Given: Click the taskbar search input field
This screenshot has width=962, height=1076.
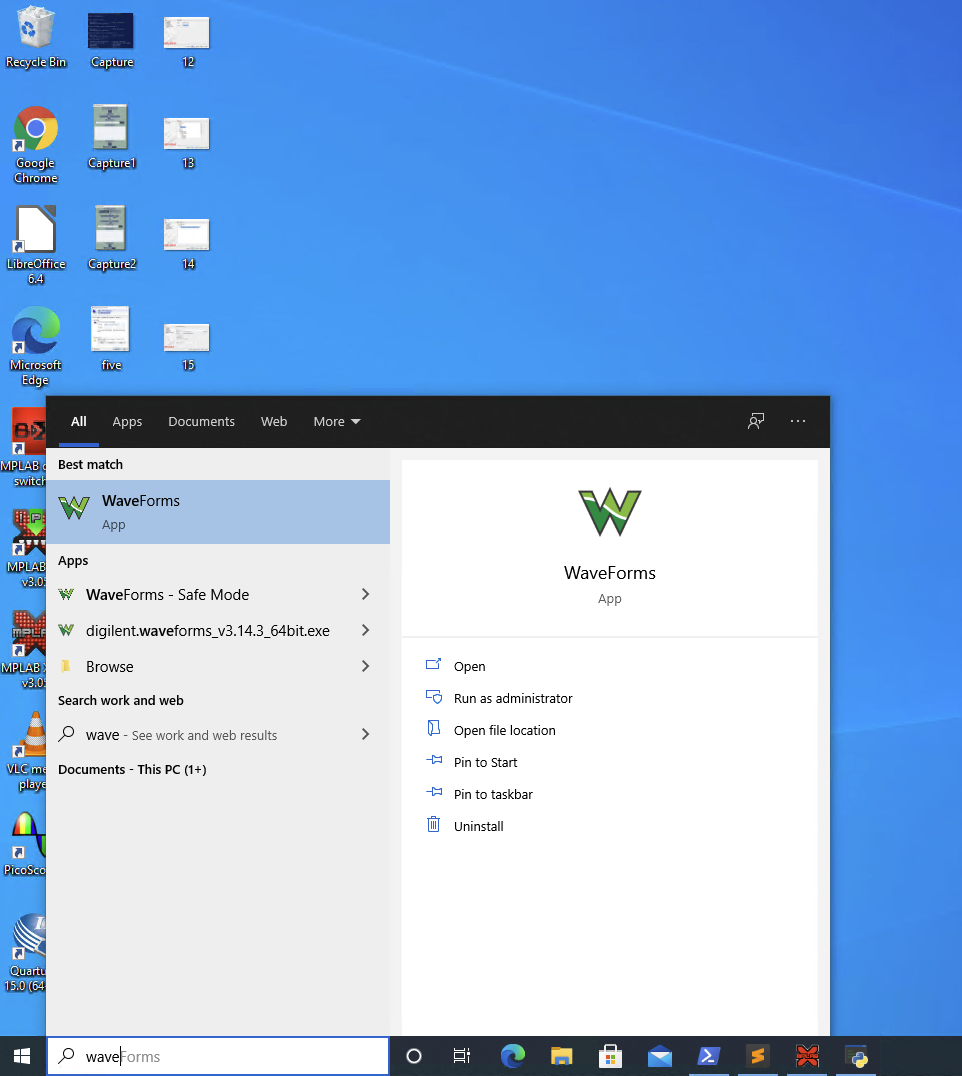Looking at the screenshot, I should point(230,1056).
